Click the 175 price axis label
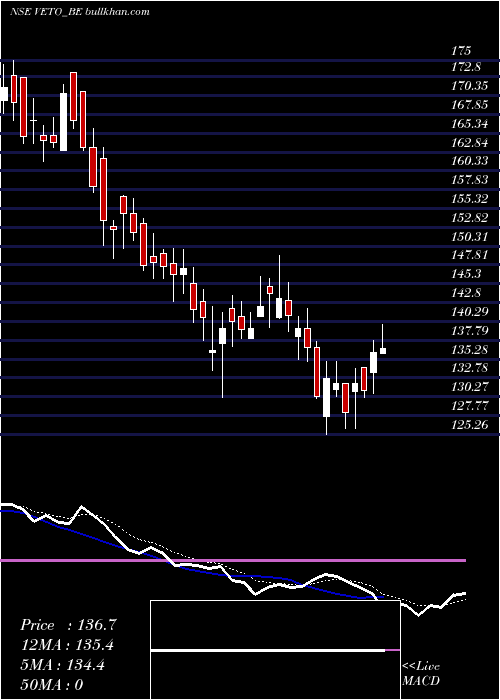 point(461,50)
